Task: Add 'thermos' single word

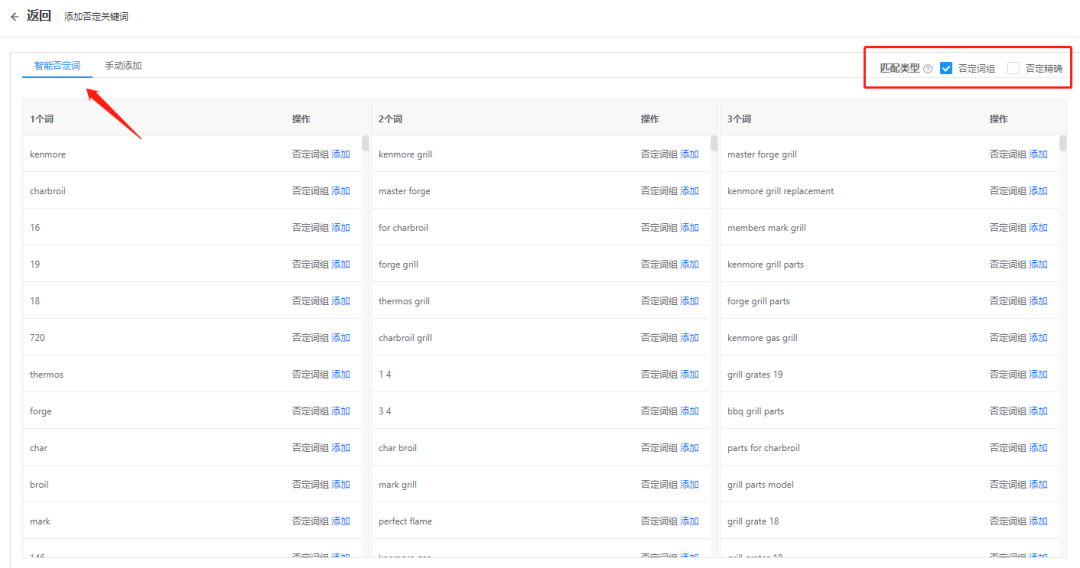Action: pyautogui.click(x=340, y=375)
